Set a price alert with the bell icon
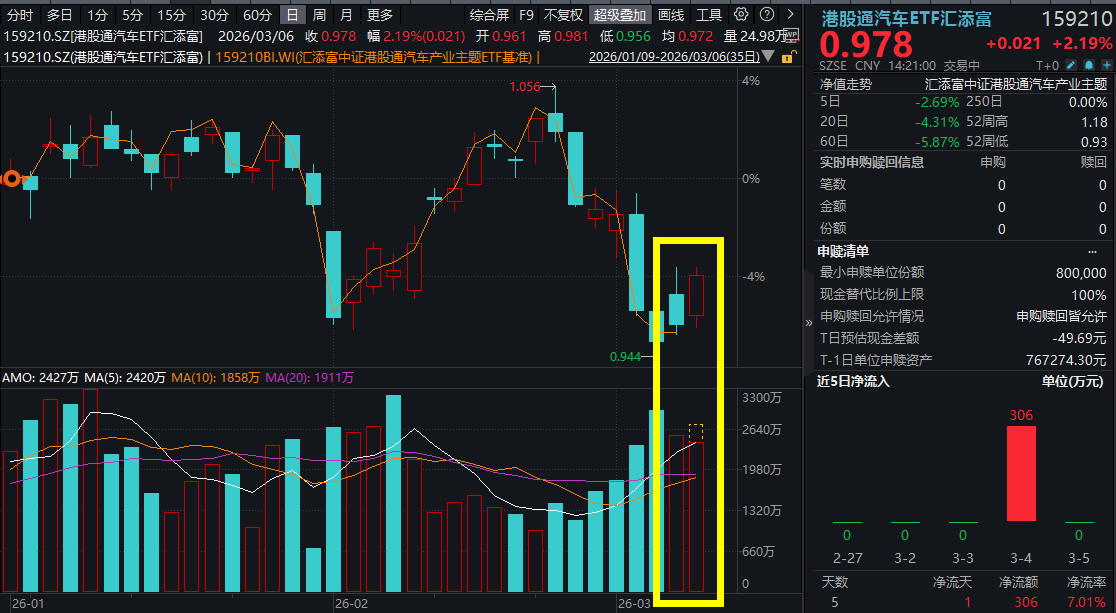Image resolution: width=1116 pixels, height=613 pixels. 1089,64
